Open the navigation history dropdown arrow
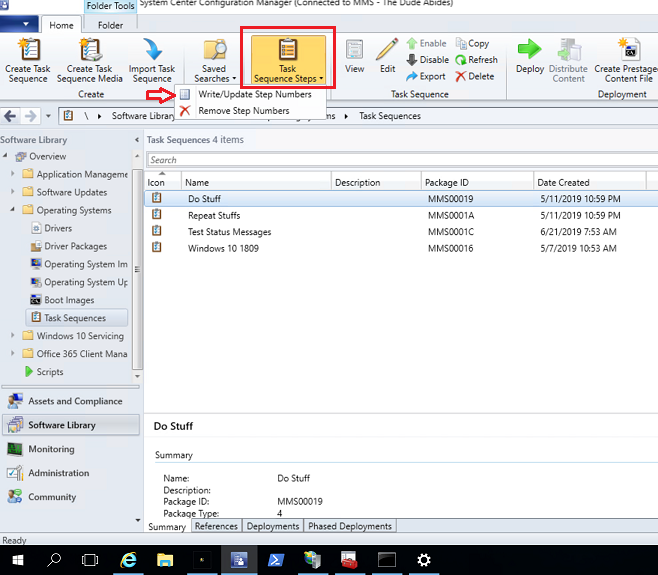658x575 pixels. pos(48,116)
